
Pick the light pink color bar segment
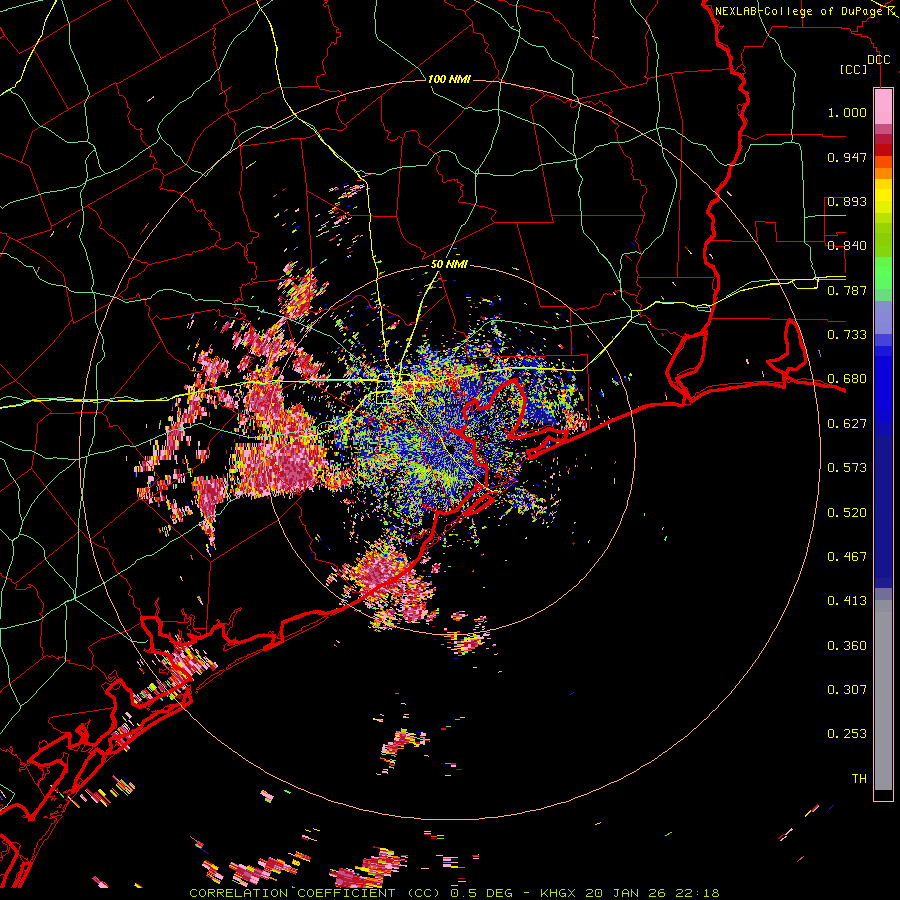point(883,107)
